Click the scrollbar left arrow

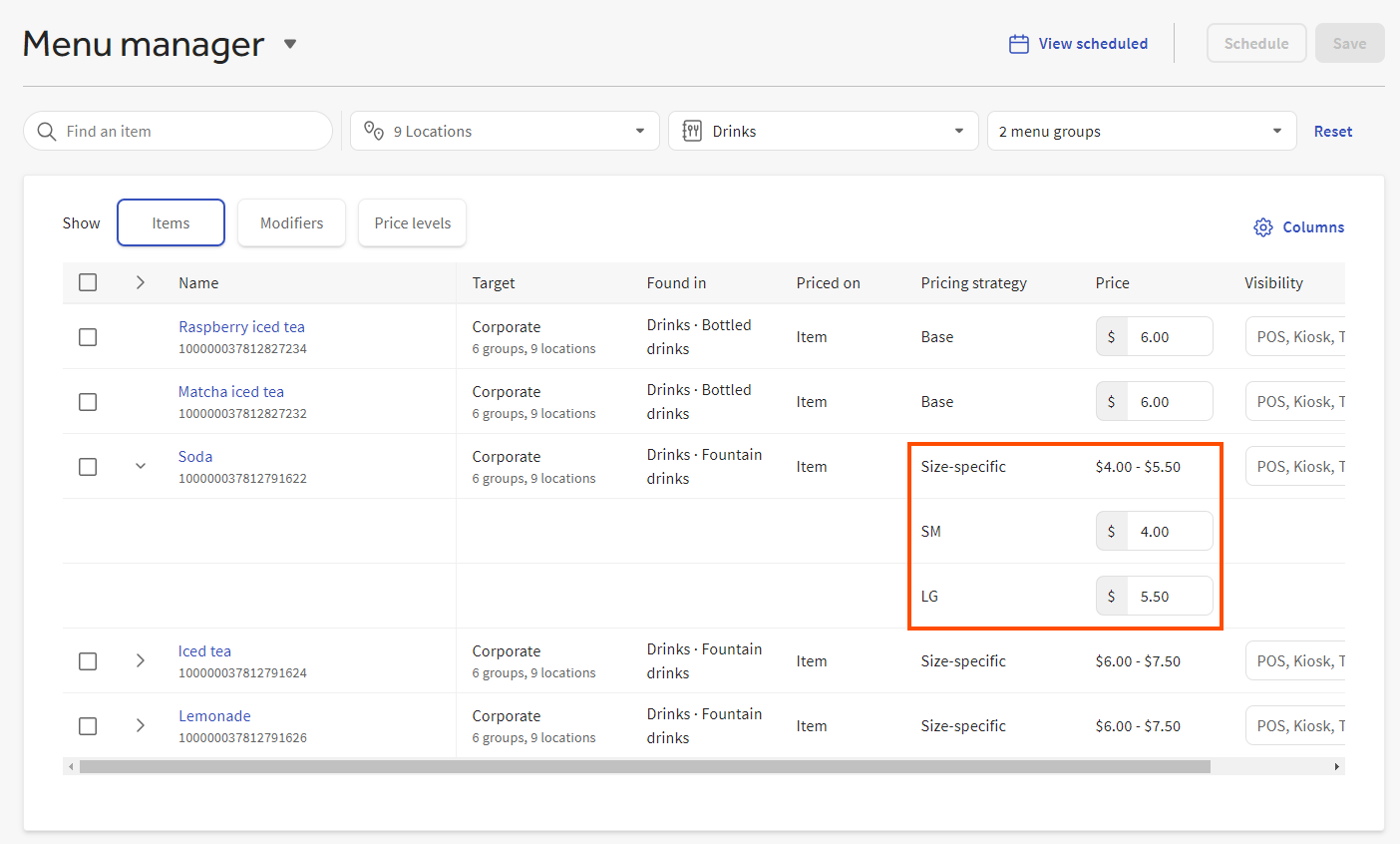tap(71, 766)
